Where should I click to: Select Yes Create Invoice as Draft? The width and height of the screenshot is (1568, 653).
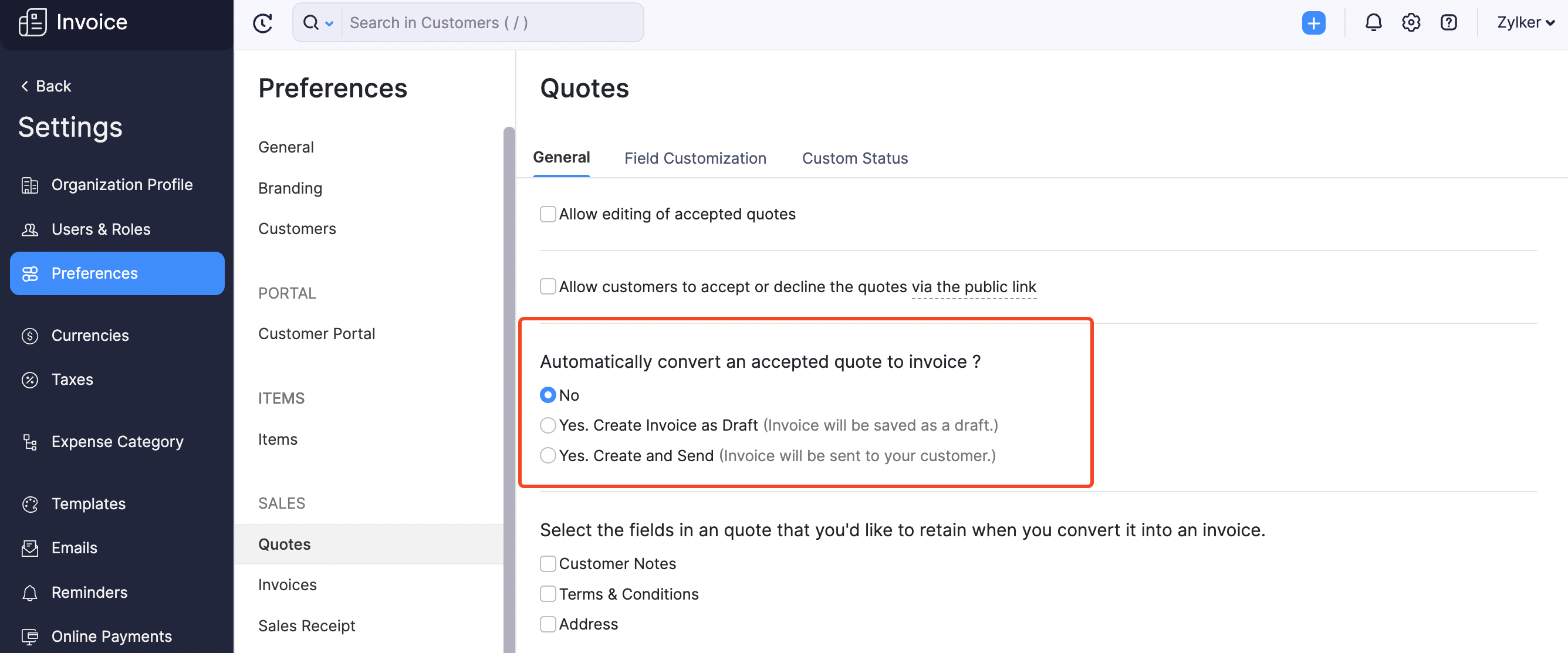coord(548,425)
